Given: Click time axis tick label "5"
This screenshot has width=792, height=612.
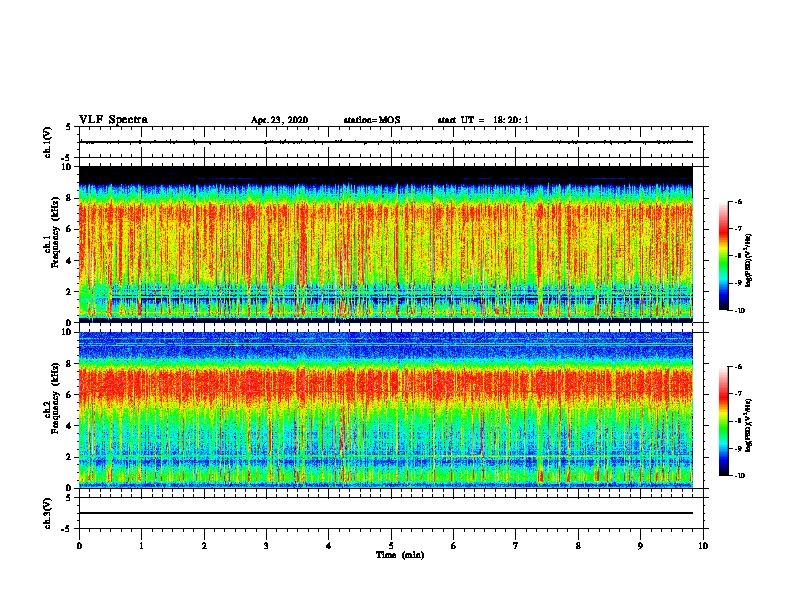Looking at the screenshot, I should 391,546.
